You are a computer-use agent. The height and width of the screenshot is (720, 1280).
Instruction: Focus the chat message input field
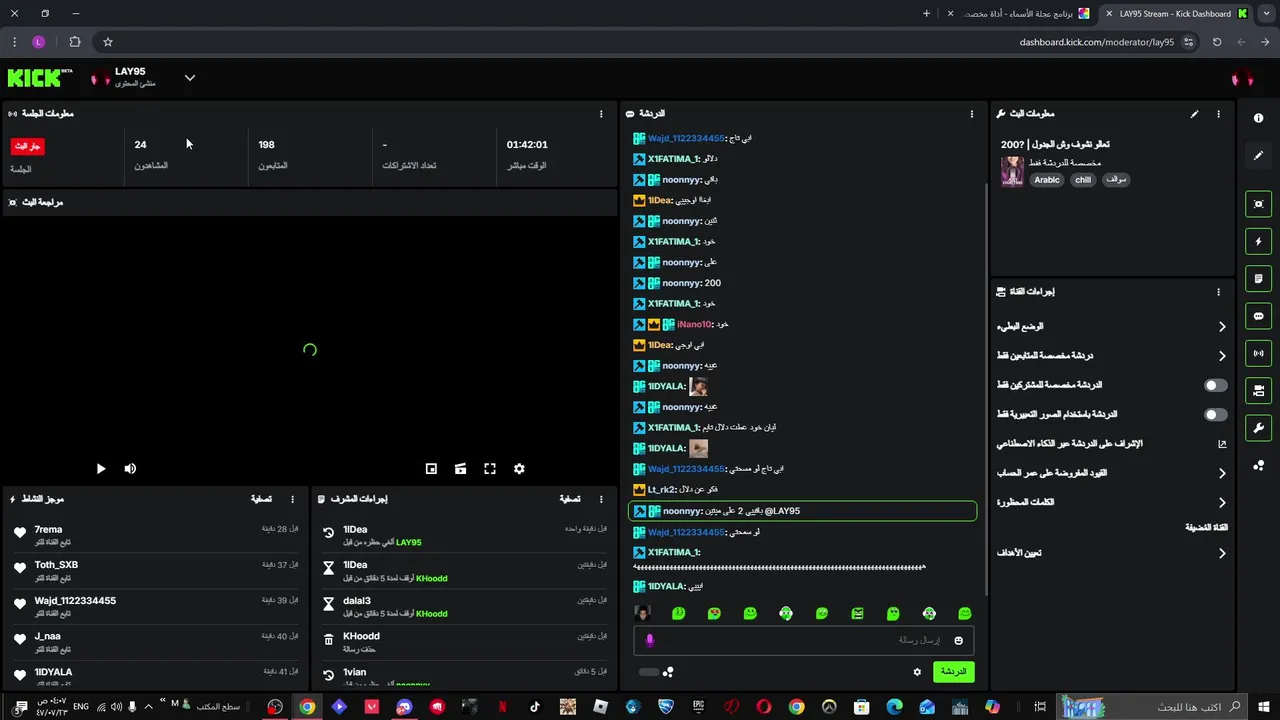804,641
